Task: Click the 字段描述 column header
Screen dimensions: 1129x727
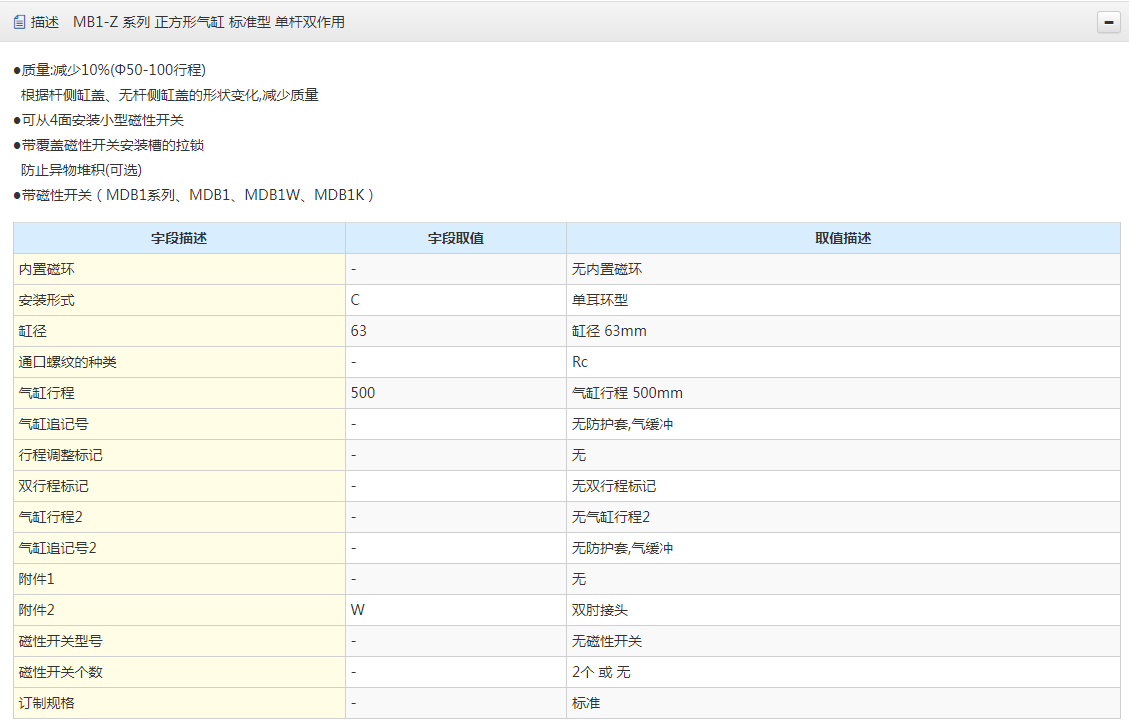Action: coord(179,238)
